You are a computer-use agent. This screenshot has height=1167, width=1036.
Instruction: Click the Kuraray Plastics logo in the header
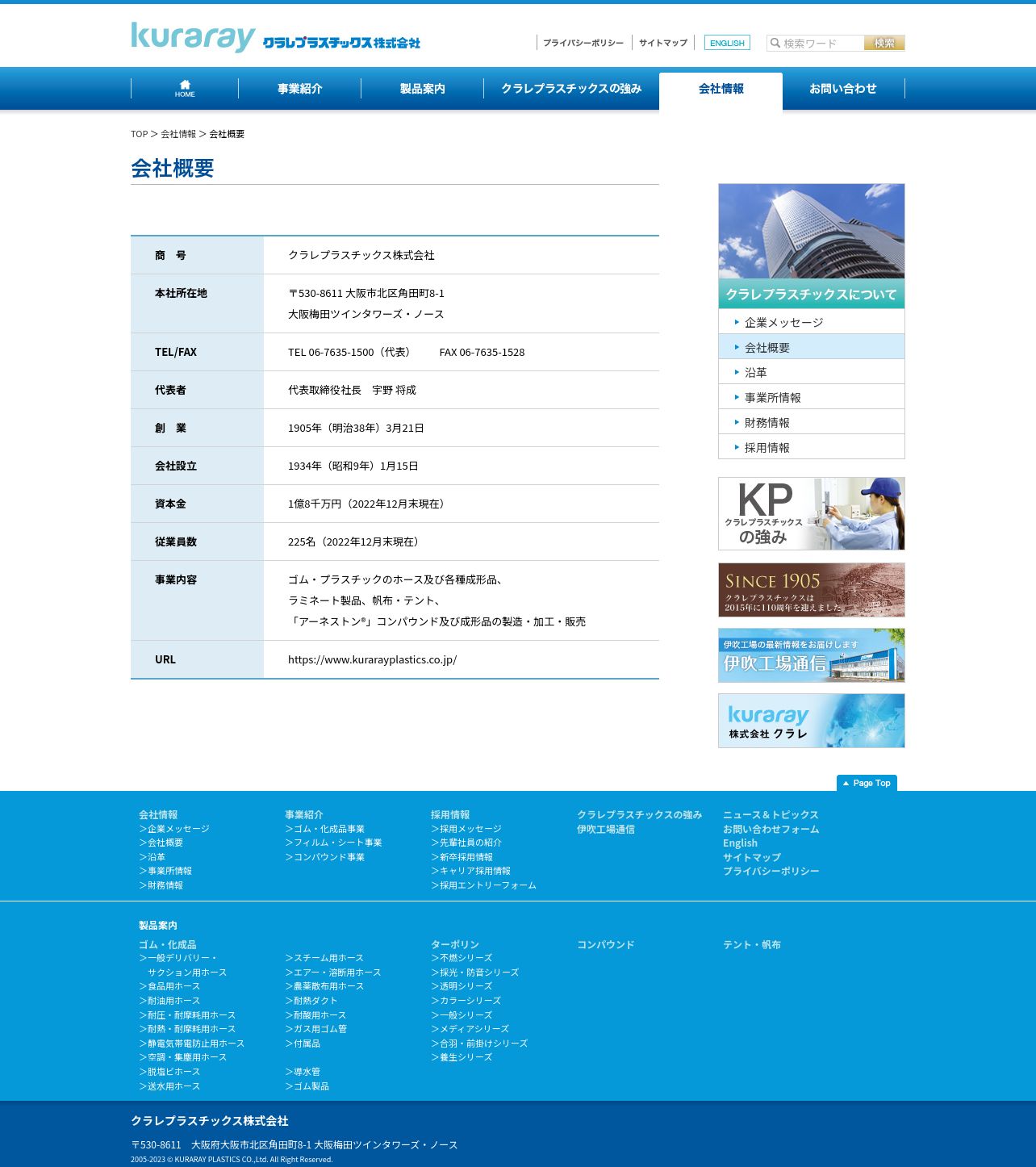click(275, 37)
